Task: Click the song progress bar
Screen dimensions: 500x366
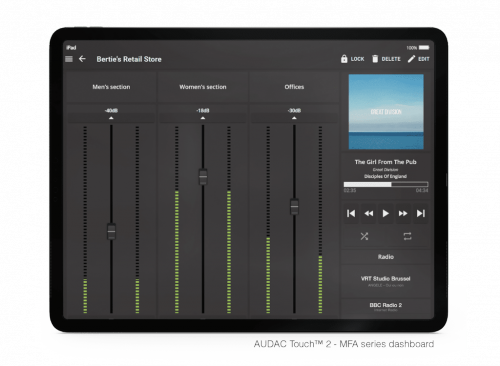Action: point(386,184)
